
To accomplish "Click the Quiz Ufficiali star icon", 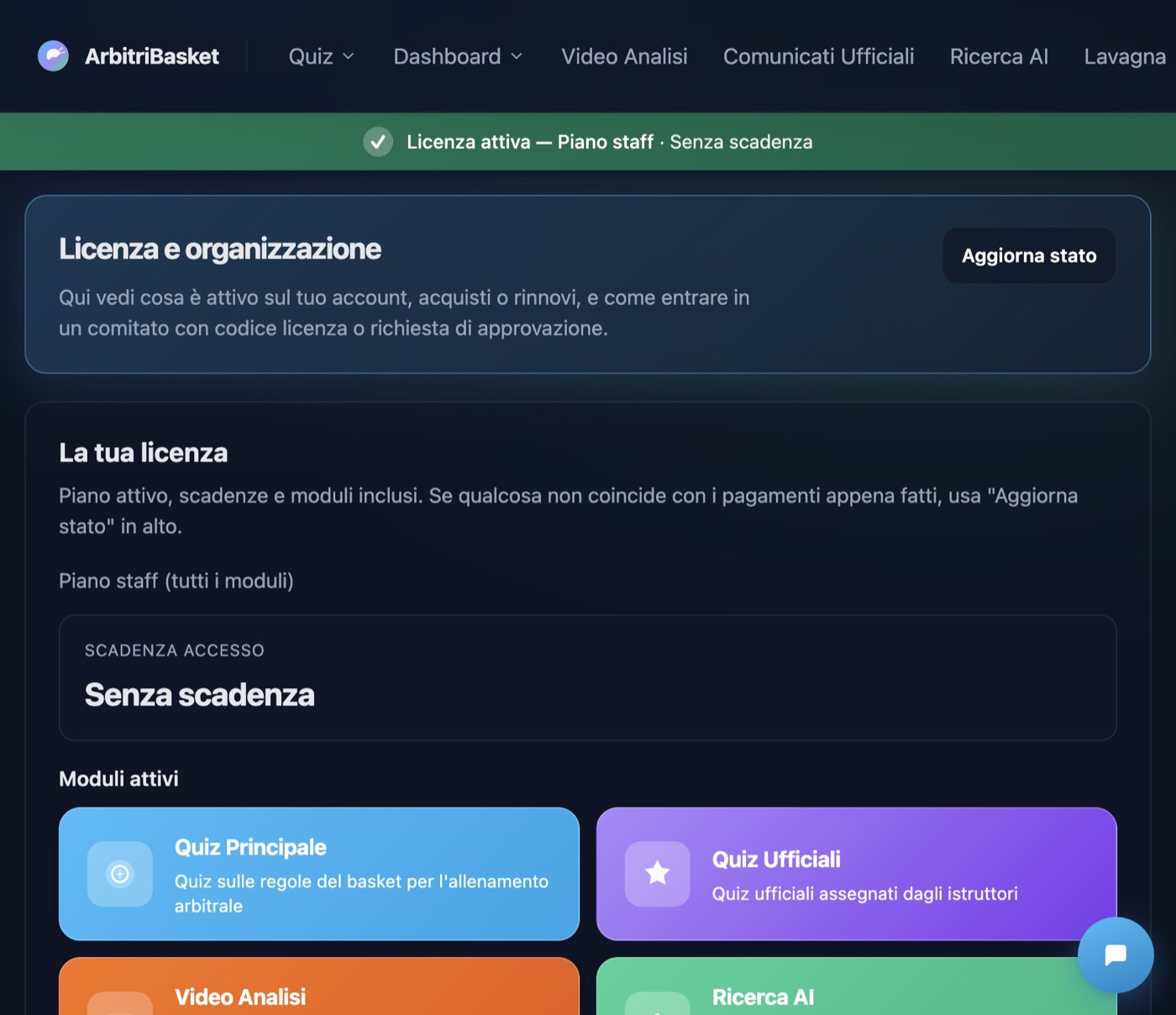I will 658,874.
